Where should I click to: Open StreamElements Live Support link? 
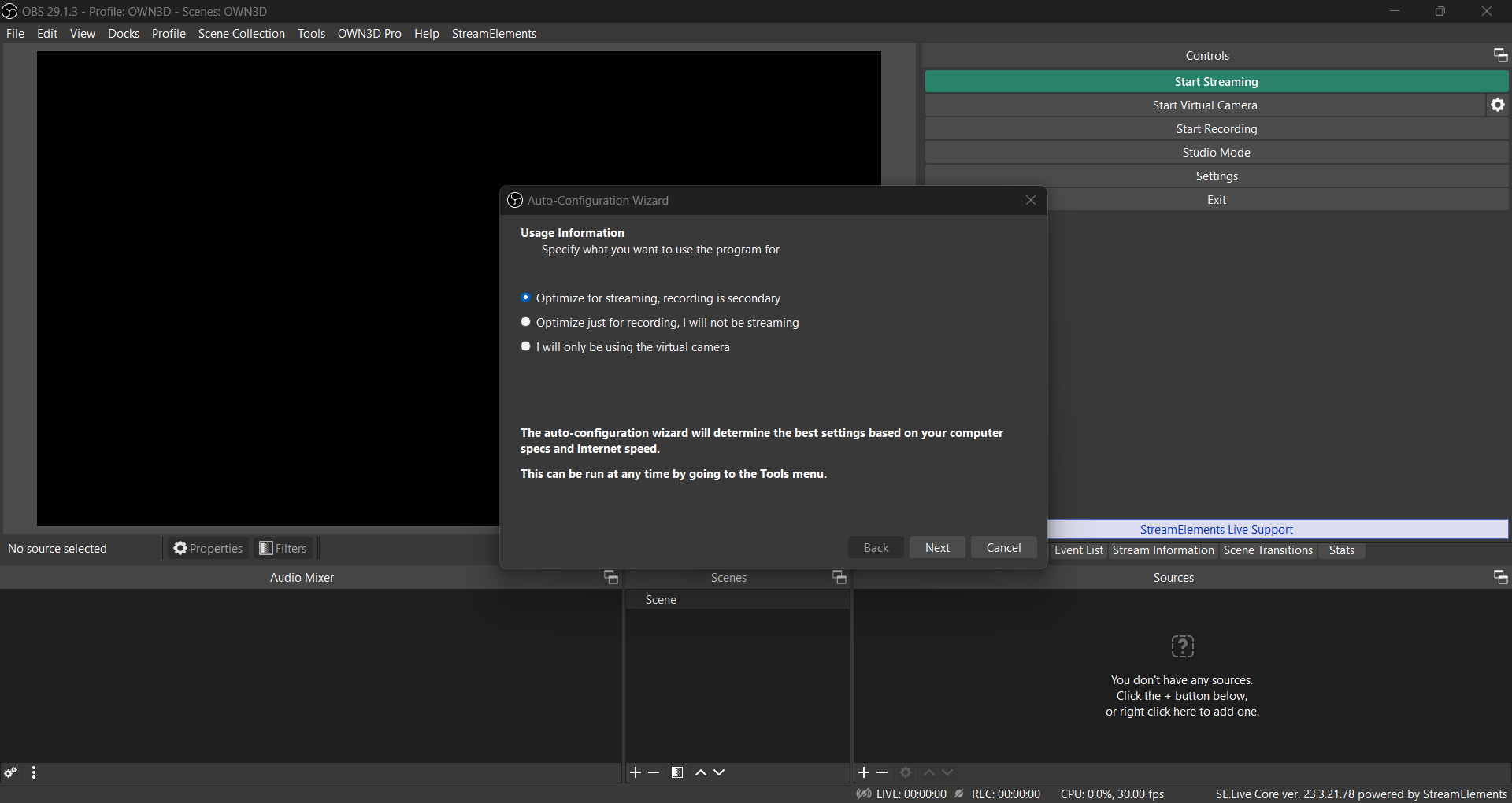pyautogui.click(x=1216, y=530)
